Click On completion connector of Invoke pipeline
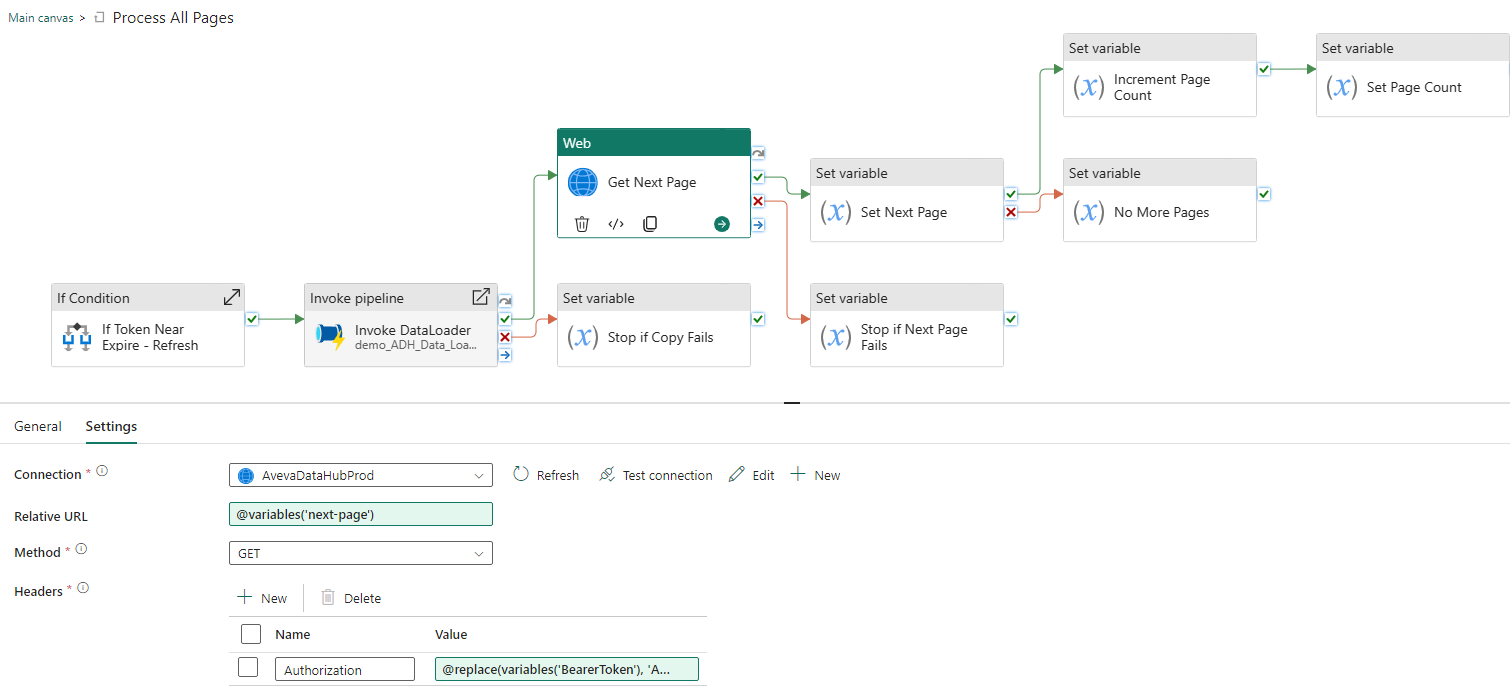The width and height of the screenshot is (1510, 693). point(505,354)
